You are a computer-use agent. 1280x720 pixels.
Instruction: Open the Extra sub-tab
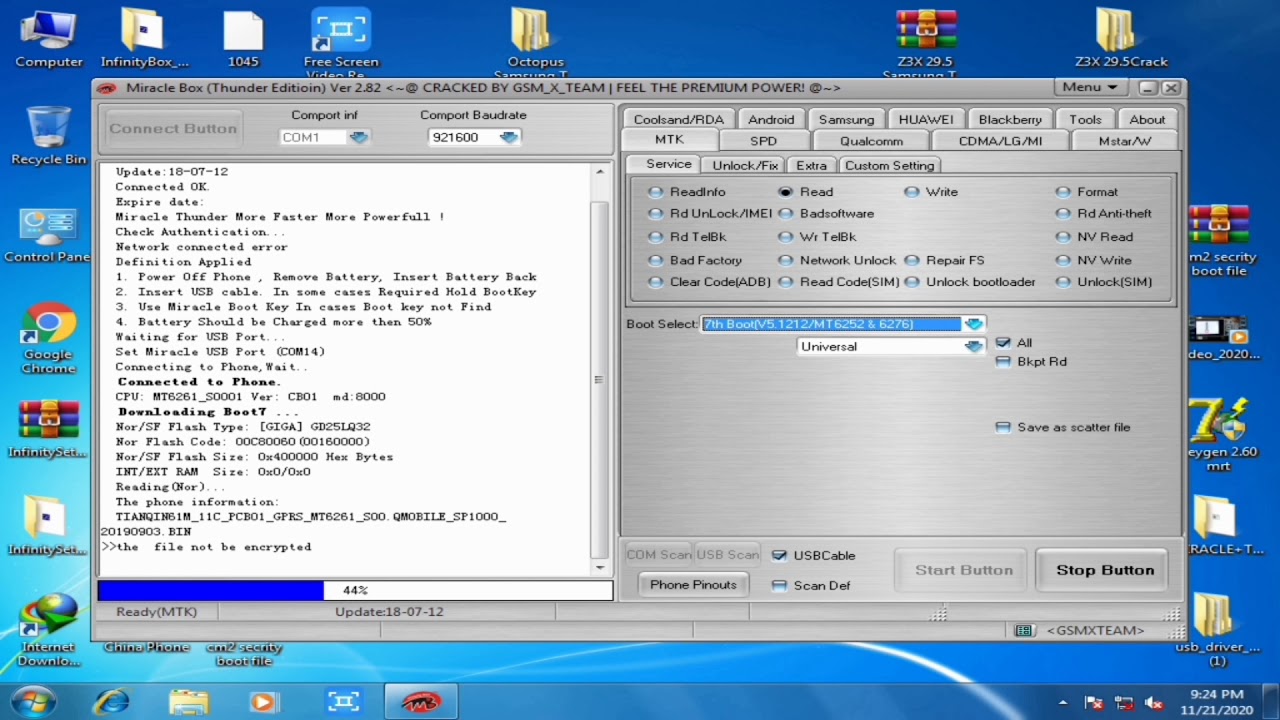click(811, 165)
